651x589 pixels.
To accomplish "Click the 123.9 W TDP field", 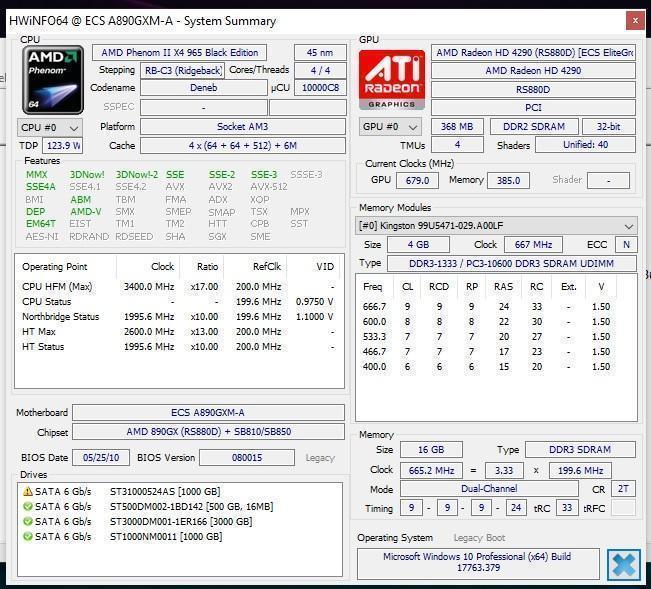I will (x=64, y=146).
